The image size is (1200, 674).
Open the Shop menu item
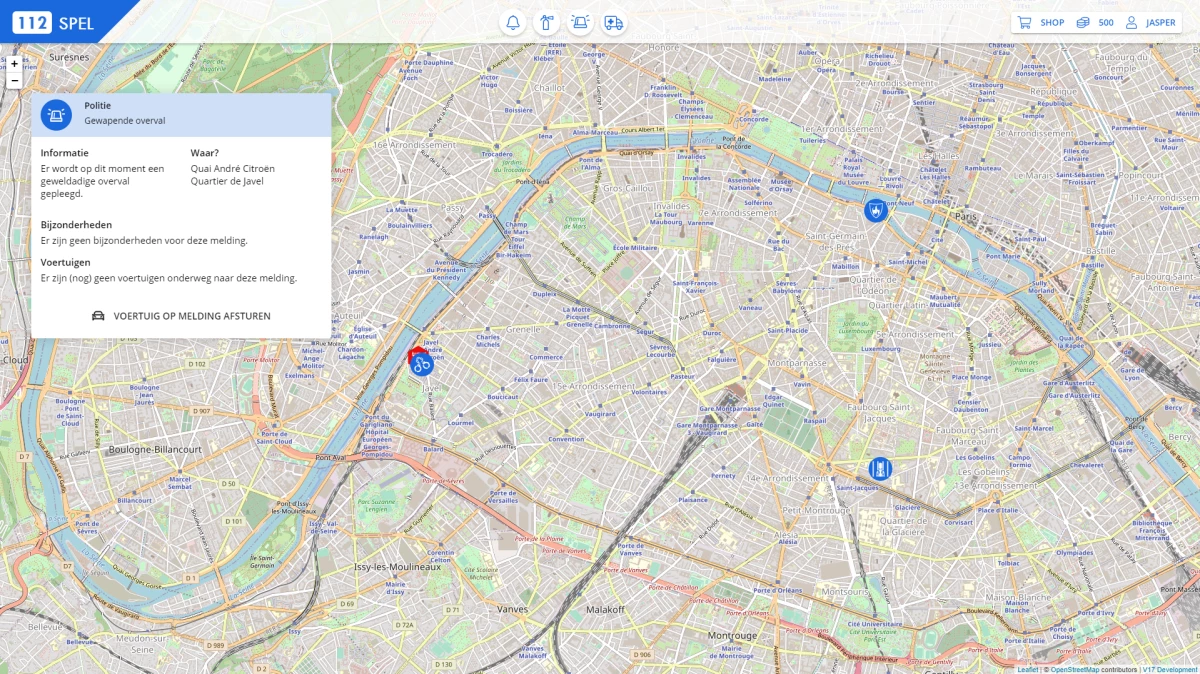1051,23
